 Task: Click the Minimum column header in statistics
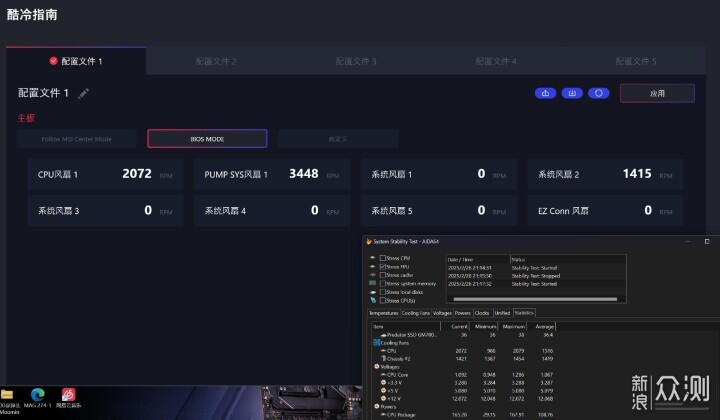(x=485, y=326)
